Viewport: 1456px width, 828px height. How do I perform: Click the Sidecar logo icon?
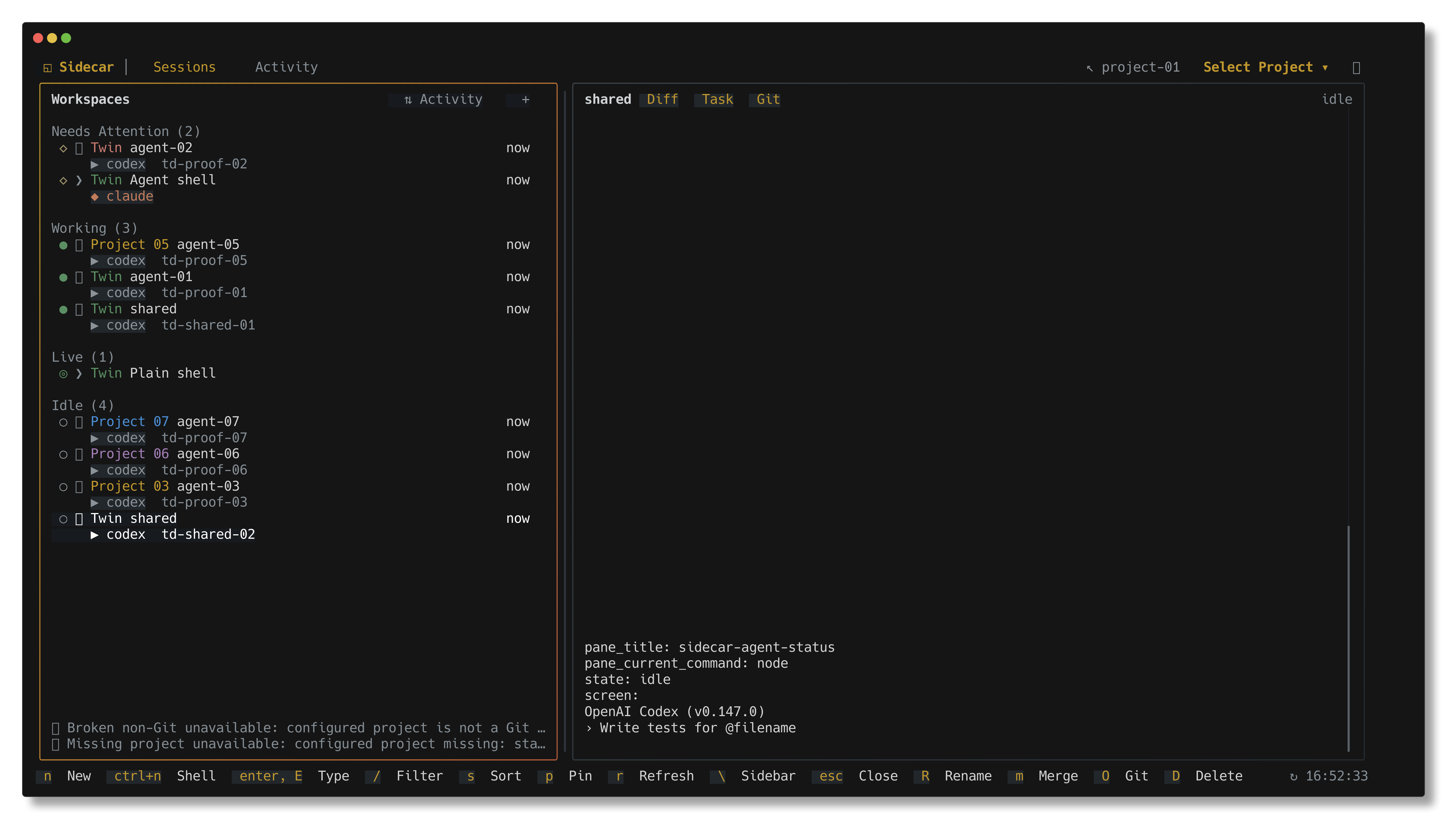[x=48, y=68]
